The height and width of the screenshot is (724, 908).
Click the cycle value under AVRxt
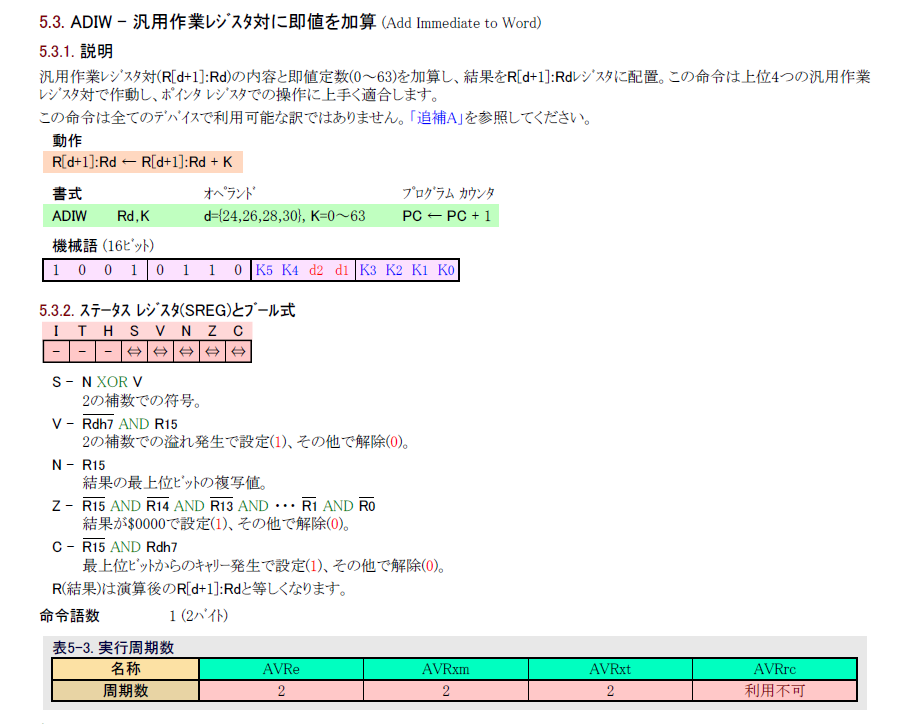pos(610,690)
